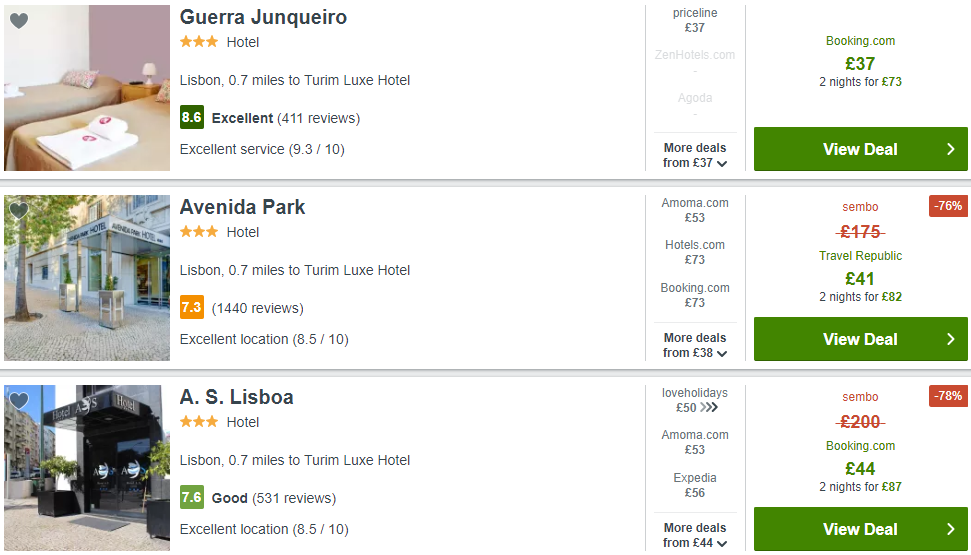Open the Guerra Junqueiro room photo
This screenshot has height=555, width=971.
[x=87, y=88]
